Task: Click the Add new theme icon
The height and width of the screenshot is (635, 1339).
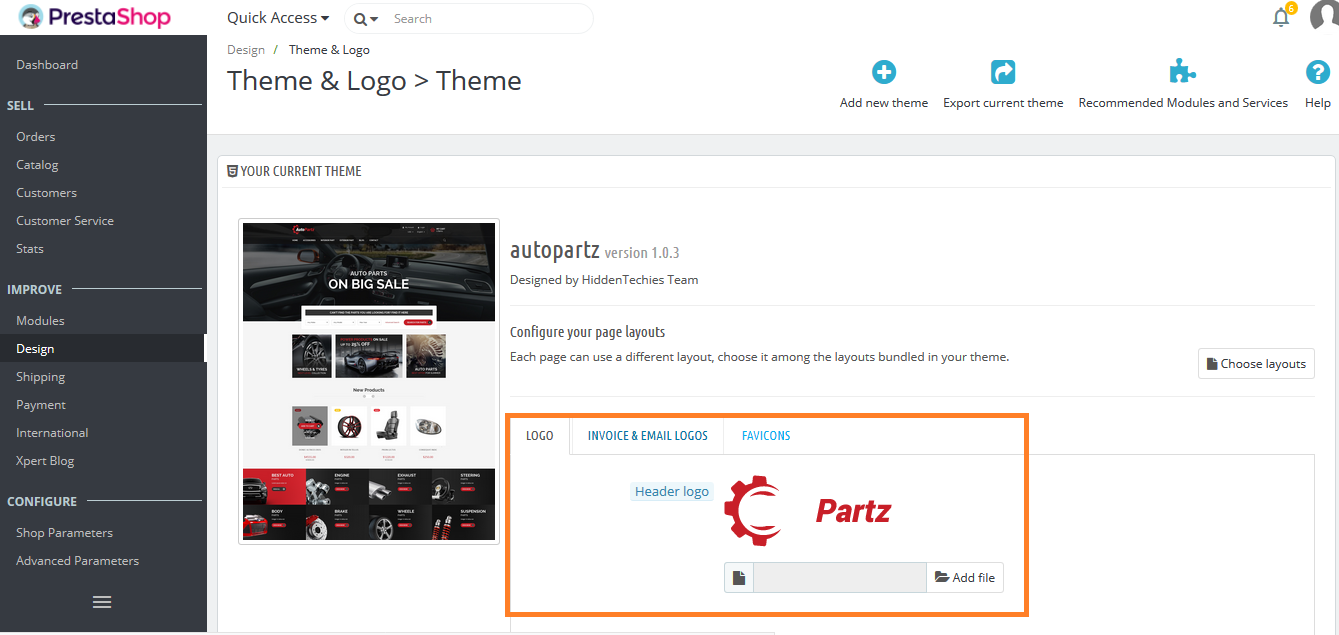Action: pos(883,72)
